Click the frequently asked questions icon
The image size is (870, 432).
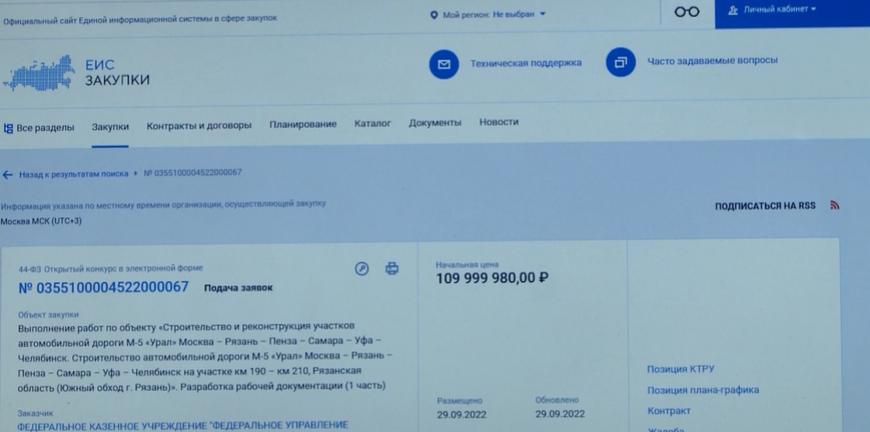620,62
